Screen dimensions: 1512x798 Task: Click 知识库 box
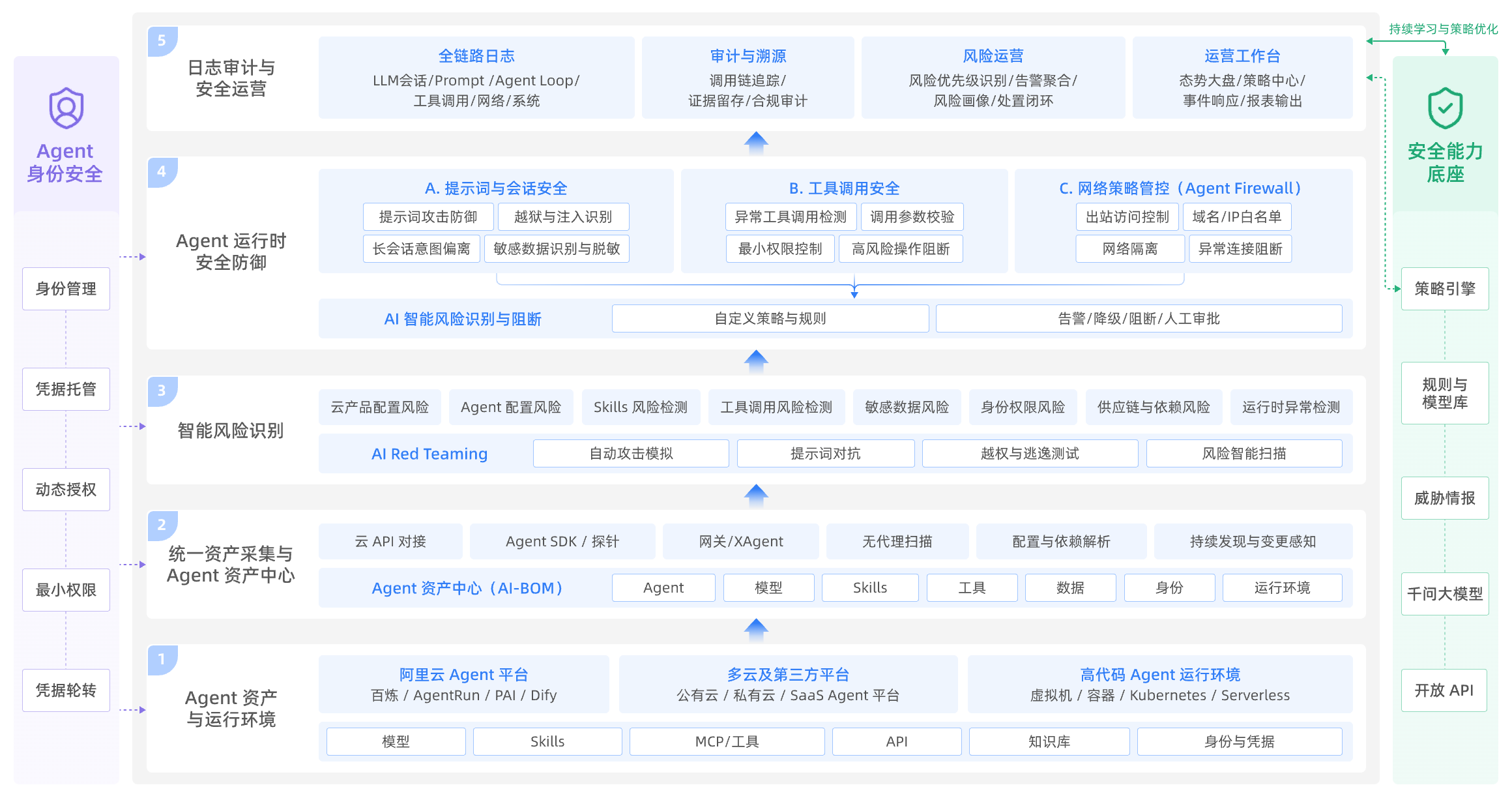click(x=1049, y=742)
